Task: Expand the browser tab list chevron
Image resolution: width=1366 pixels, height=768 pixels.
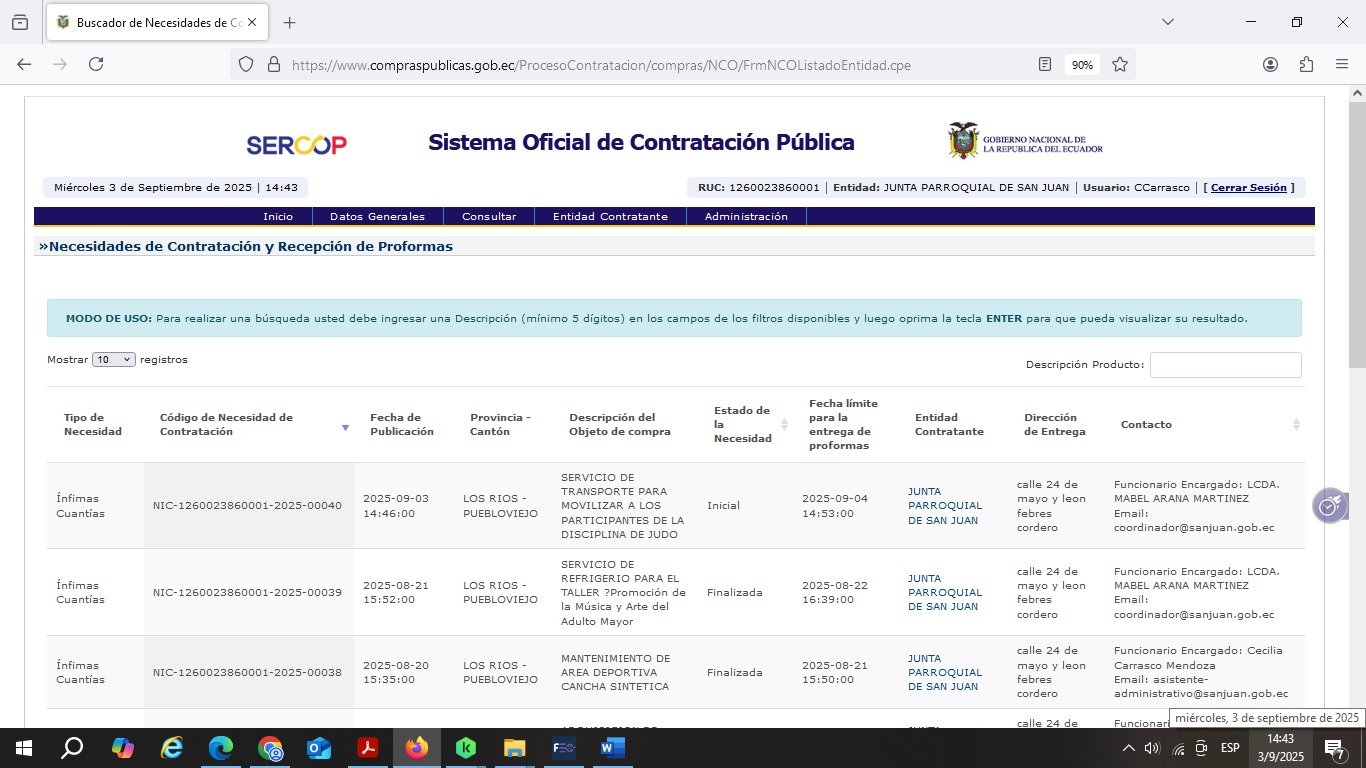Action: 1167,22
